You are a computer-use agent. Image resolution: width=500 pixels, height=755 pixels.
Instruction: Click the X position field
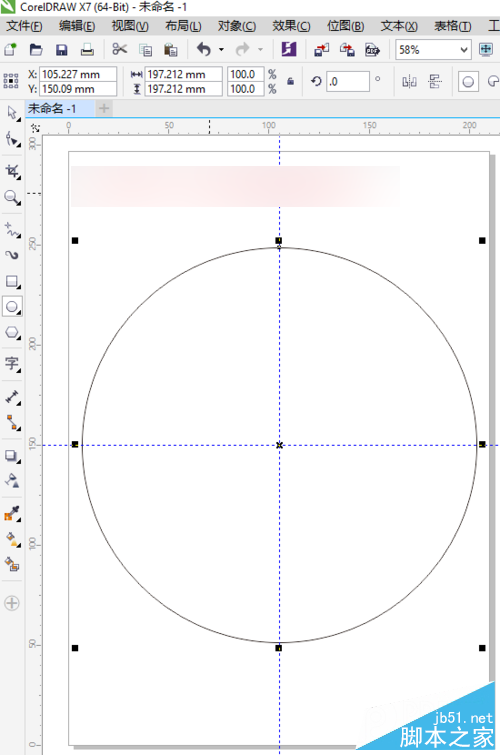click(78, 74)
